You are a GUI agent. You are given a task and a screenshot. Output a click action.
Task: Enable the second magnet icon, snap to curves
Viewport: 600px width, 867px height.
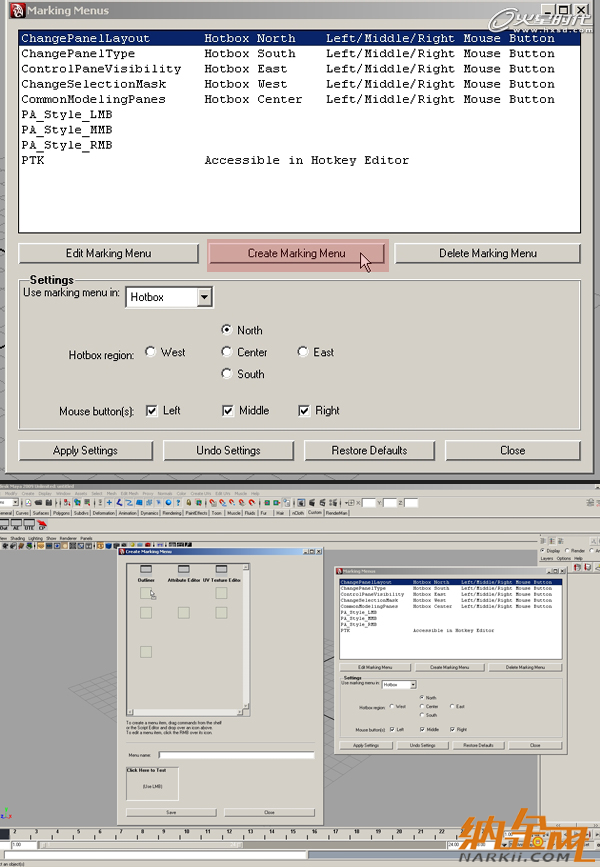[222, 503]
